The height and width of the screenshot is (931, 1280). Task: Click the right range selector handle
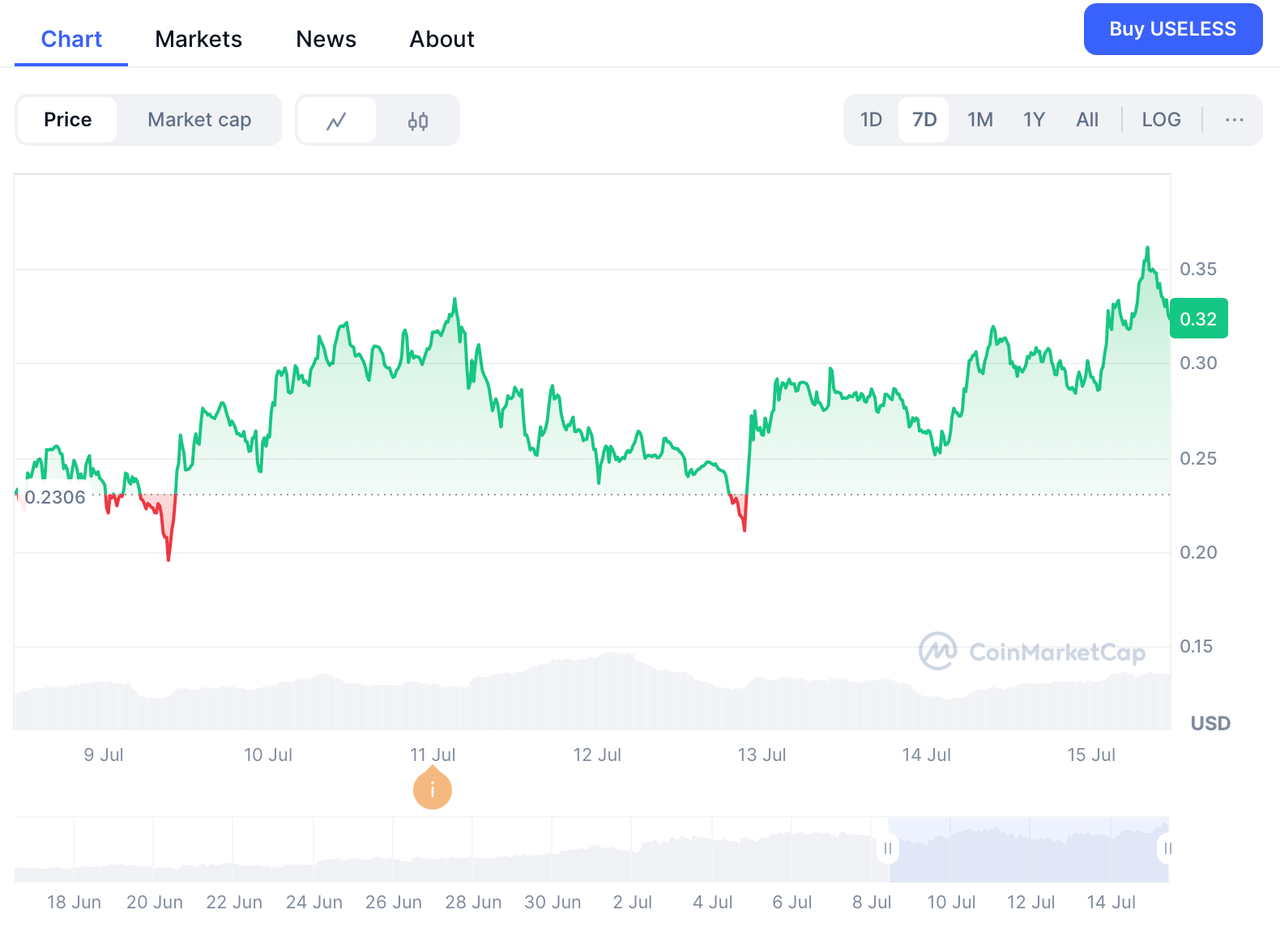tap(1167, 848)
